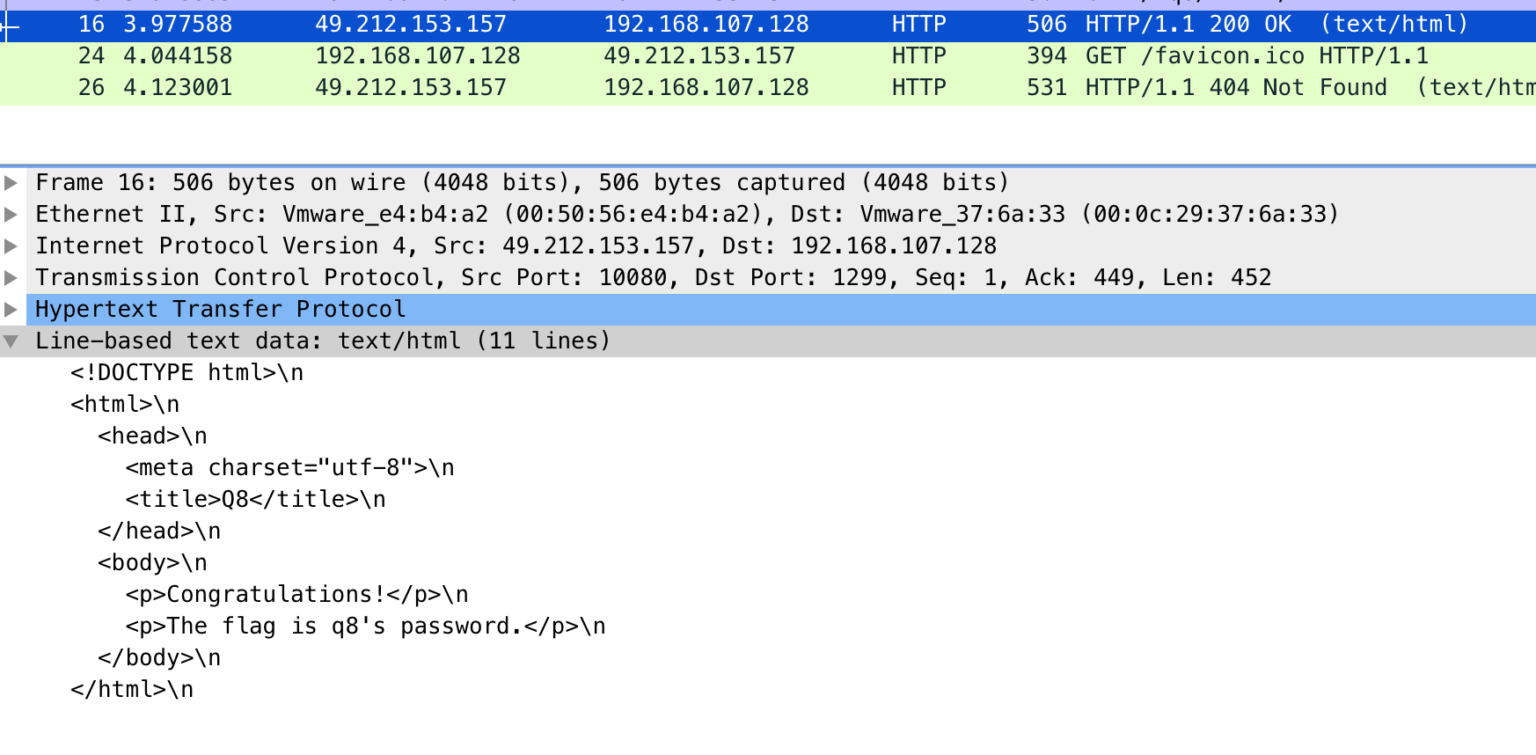Expand the Hypertext Transfer Protocol section
1536x755 pixels.
point(12,309)
